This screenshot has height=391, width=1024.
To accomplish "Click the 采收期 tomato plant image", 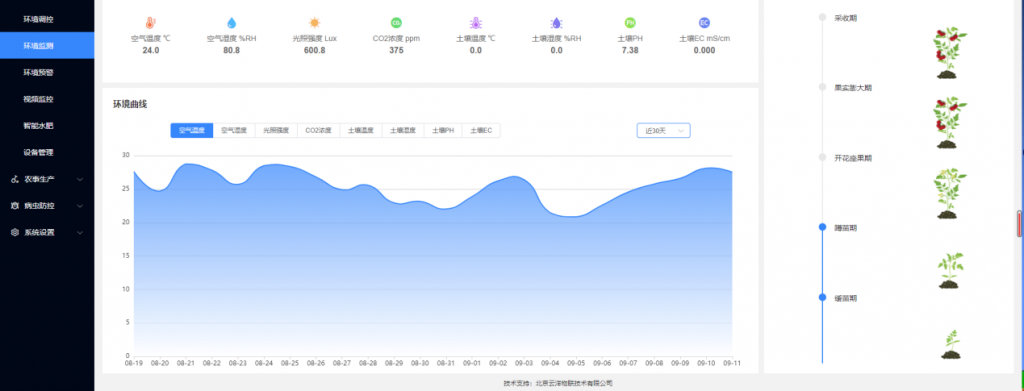I will tap(949, 53).
